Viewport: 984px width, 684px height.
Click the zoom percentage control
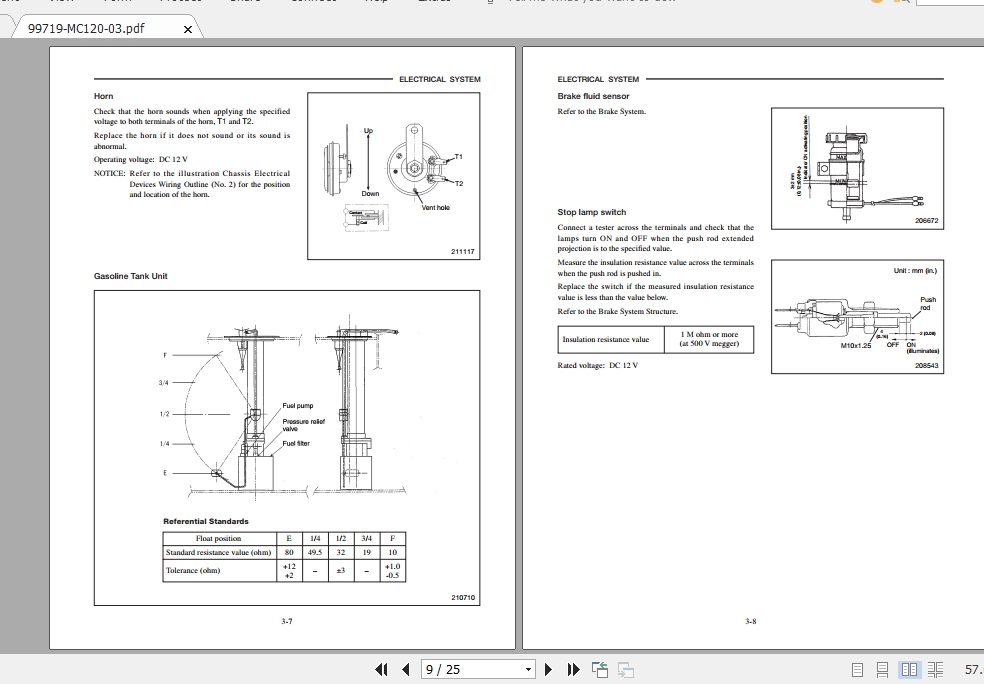coord(970,669)
